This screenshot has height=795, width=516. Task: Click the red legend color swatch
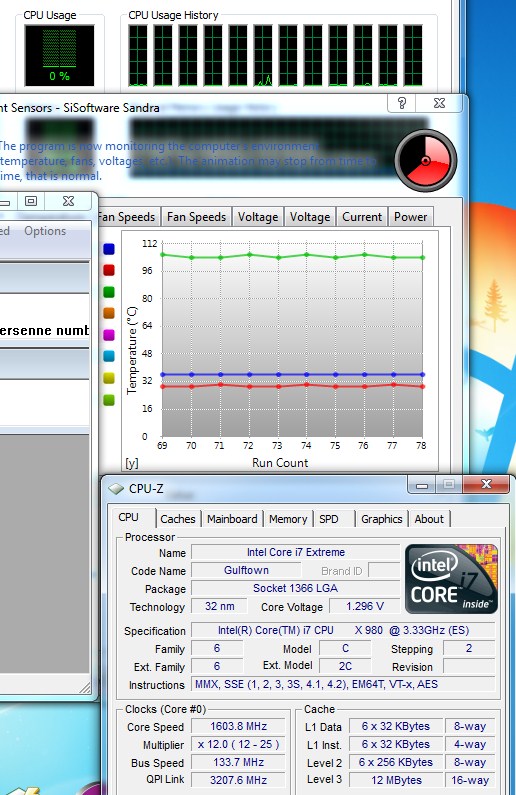(x=109, y=270)
